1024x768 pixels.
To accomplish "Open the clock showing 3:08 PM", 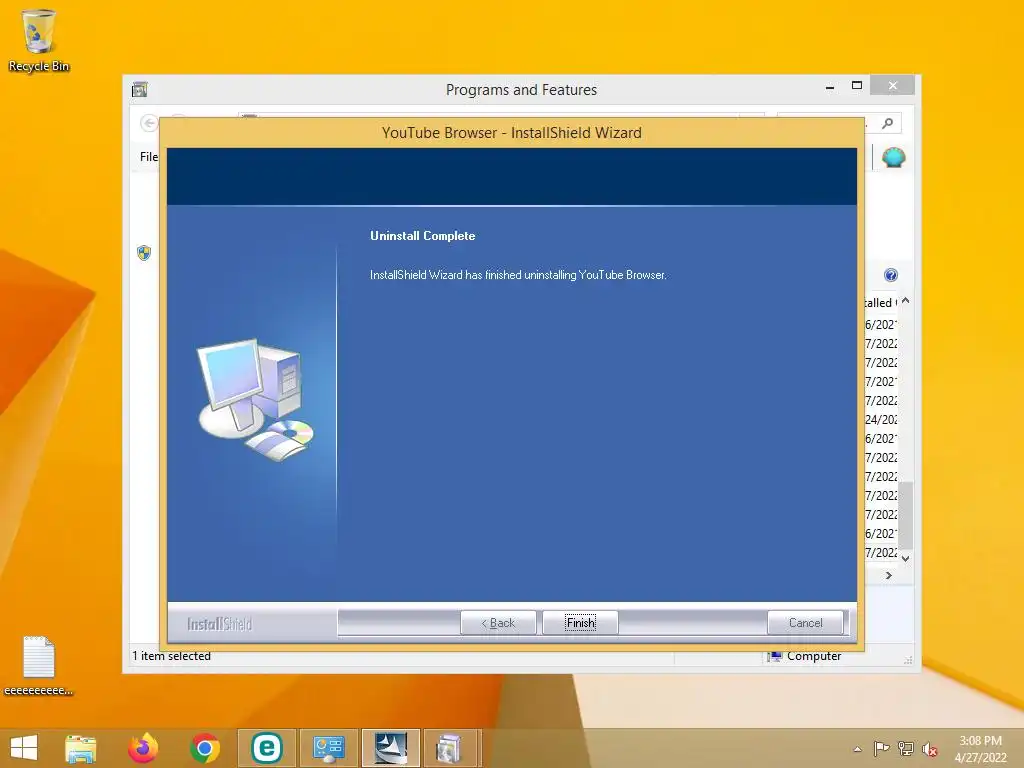I will coord(980,749).
